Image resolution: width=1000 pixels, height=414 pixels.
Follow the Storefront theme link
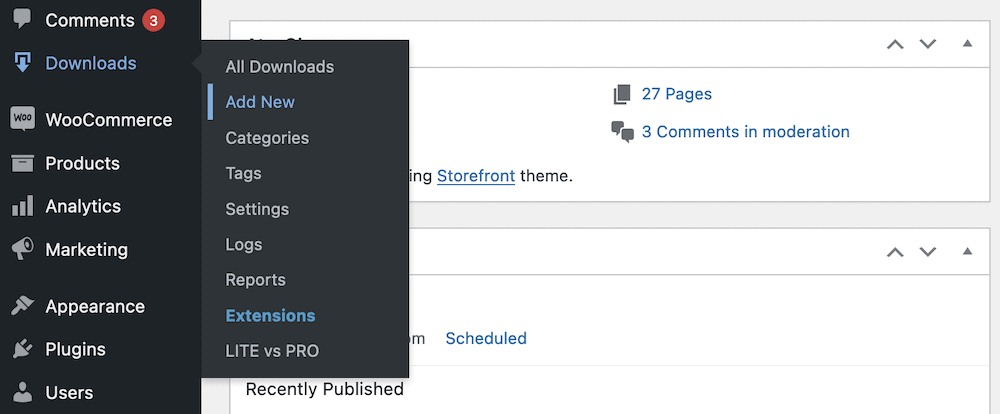(x=476, y=175)
